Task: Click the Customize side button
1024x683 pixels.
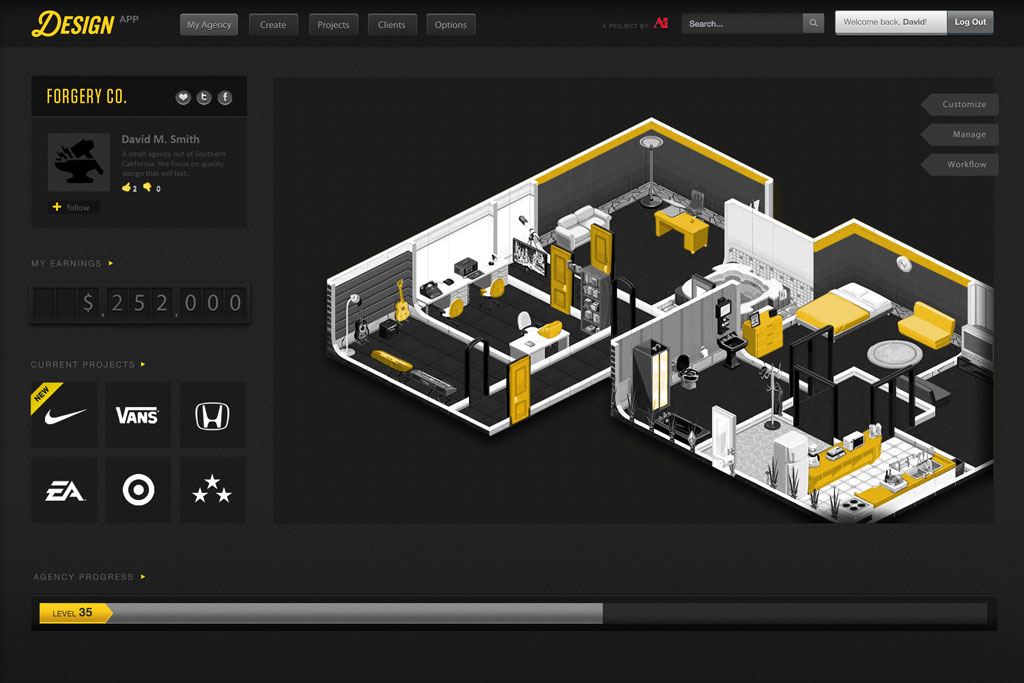Action: click(x=963, y=104)
